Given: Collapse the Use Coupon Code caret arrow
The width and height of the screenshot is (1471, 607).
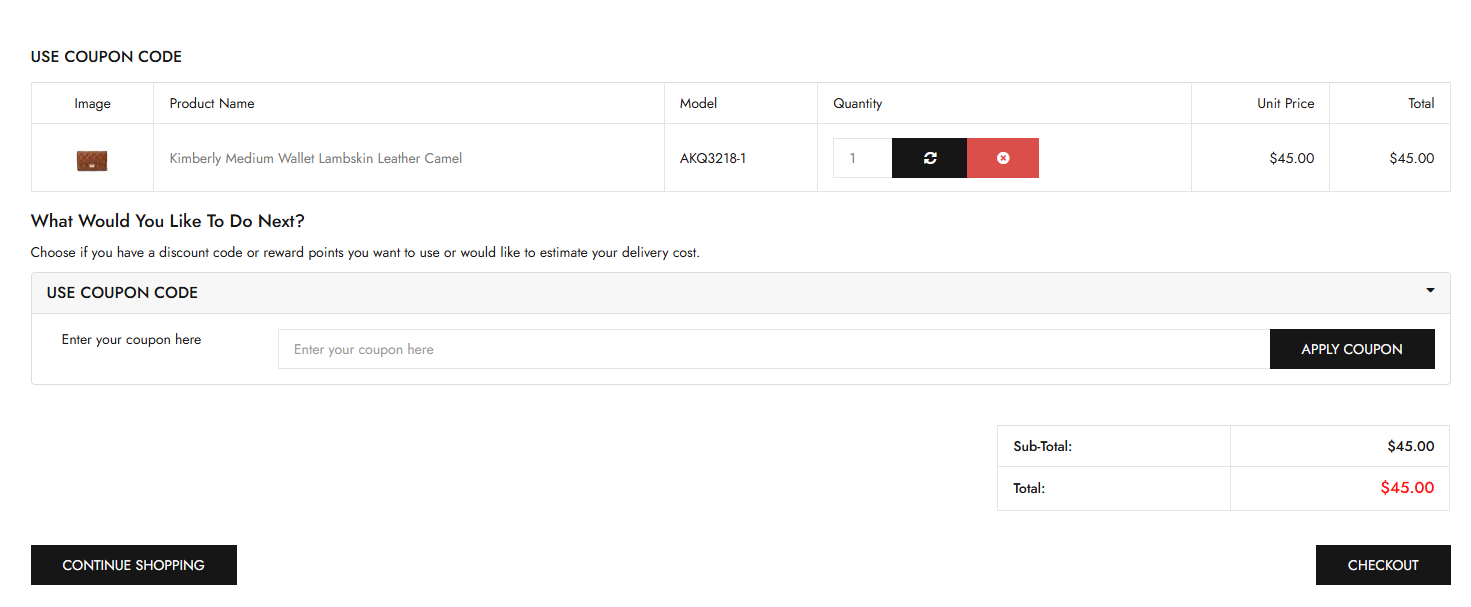Looking at the screenshot, I should coord(1430,291).
